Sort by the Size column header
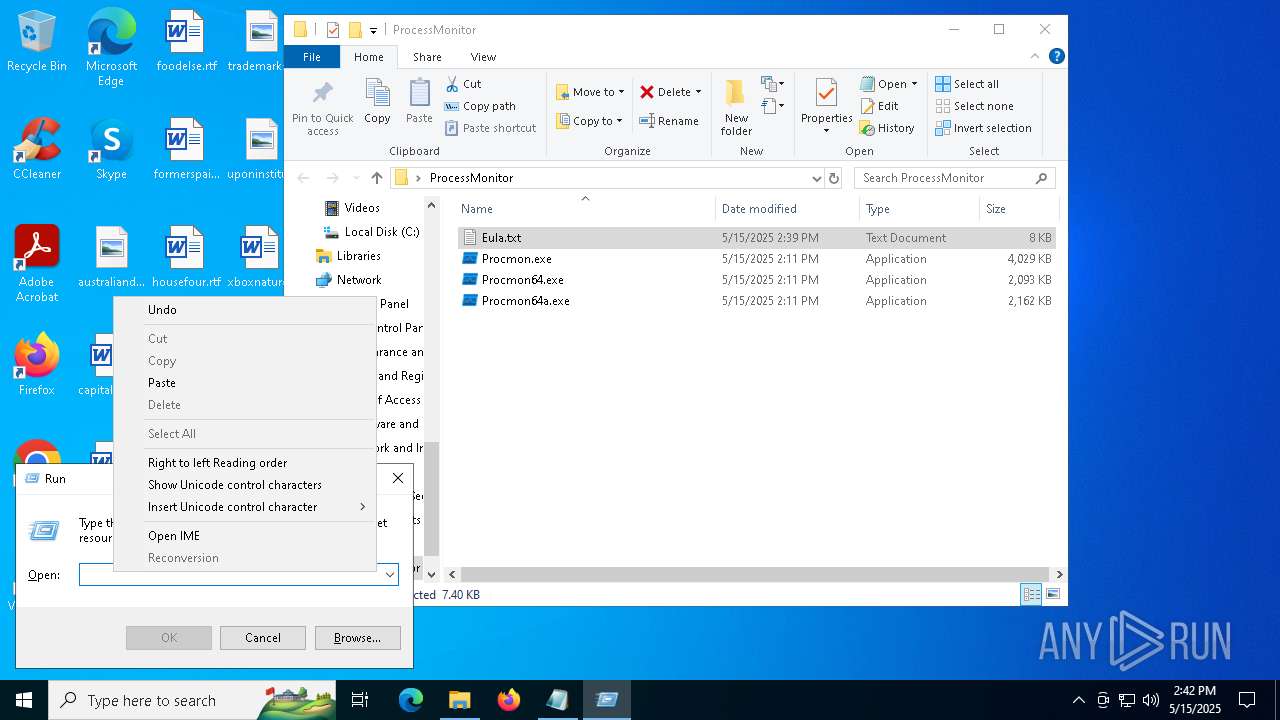Viewport: 1280px width, 720px height. pos(1018,209)
